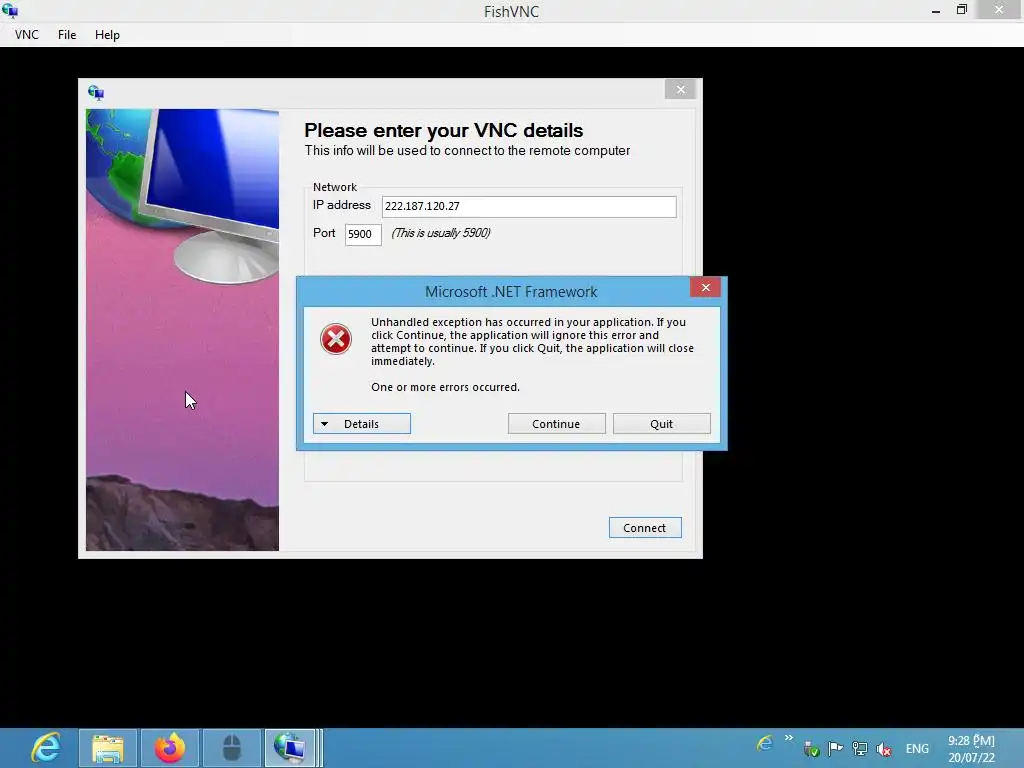Image resolution: width=1024 pixels, height=768 pixels.
Task: Expand the Details section of error dialog
Action: [x=362, y=424]
